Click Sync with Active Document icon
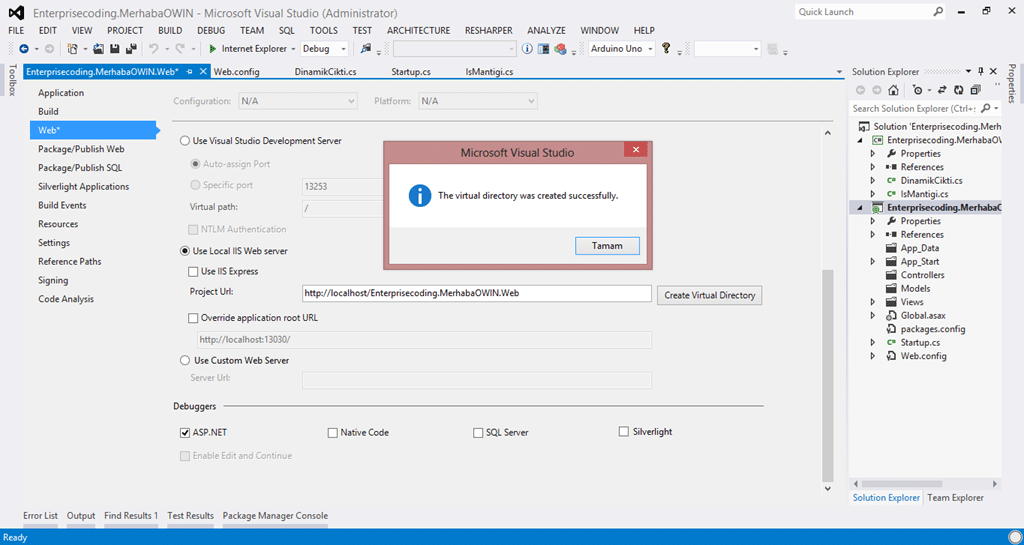The width and height of the screenshot is (1024, 545). pyautogui.click(x=942, y=90)
